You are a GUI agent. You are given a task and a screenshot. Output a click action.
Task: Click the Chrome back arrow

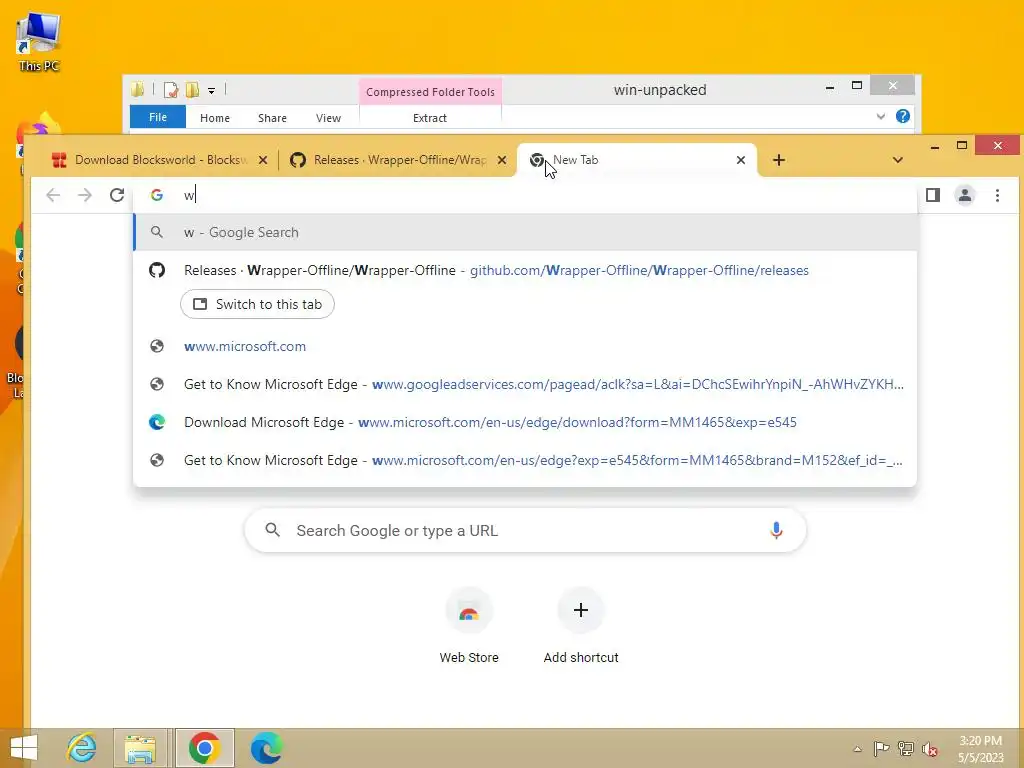53,195
